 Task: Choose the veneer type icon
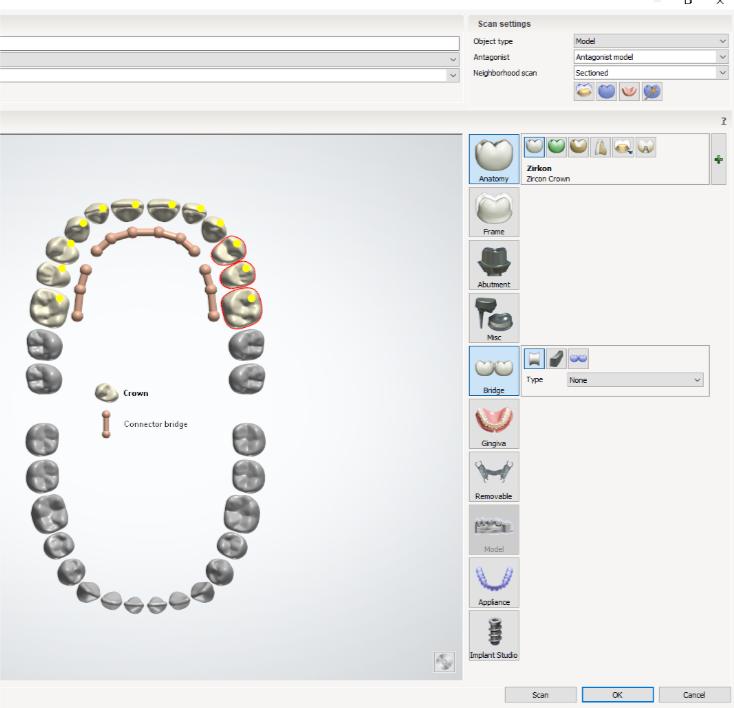(x=601, y=147)
